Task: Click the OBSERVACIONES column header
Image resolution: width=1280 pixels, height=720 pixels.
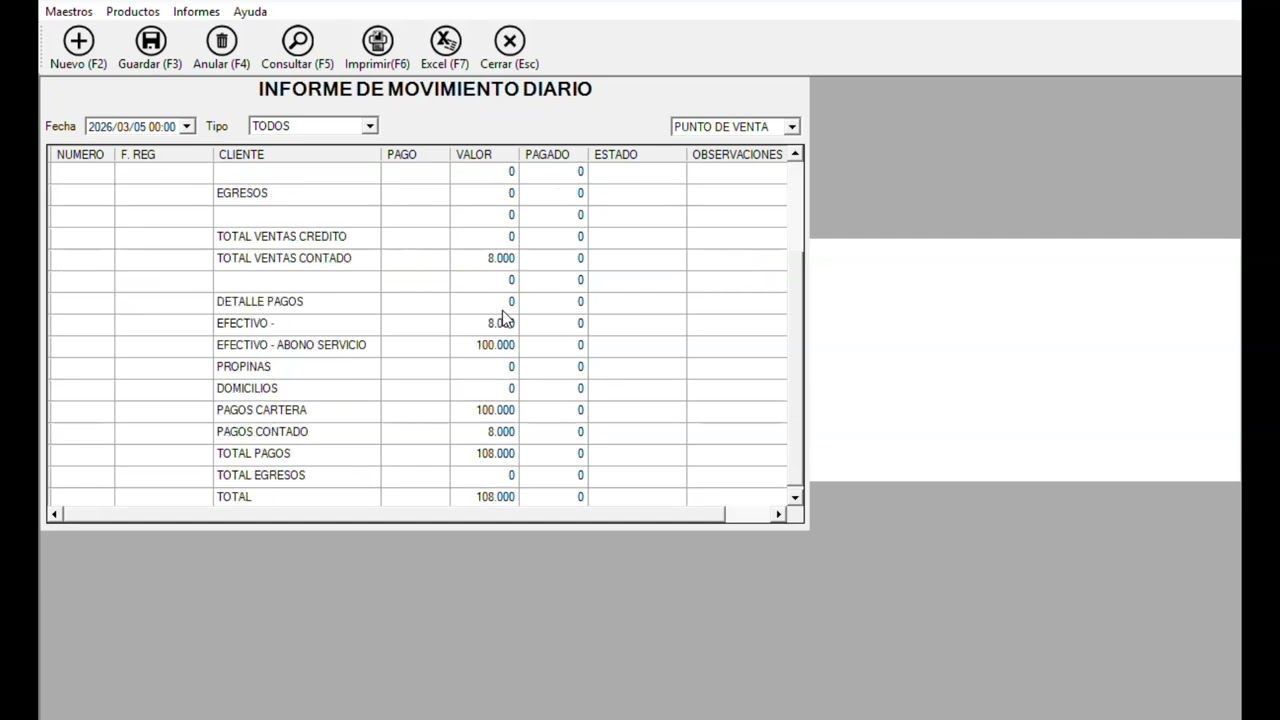Action: coord(737,155)
